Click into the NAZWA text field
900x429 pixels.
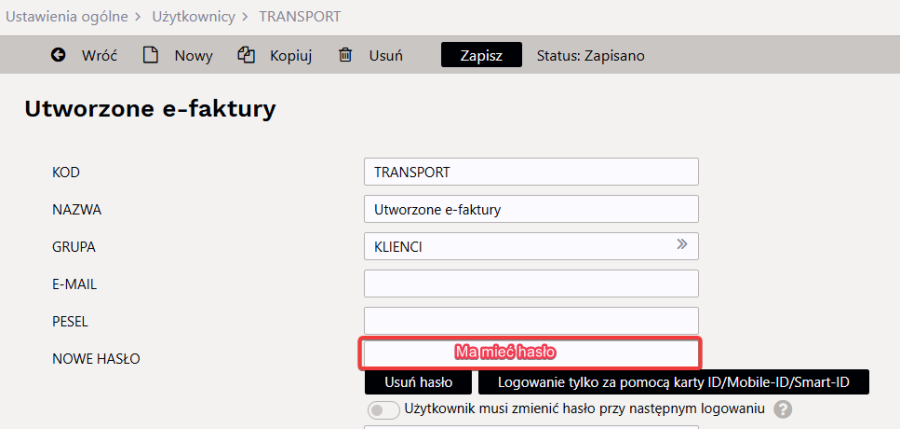(x=530, y=209)
